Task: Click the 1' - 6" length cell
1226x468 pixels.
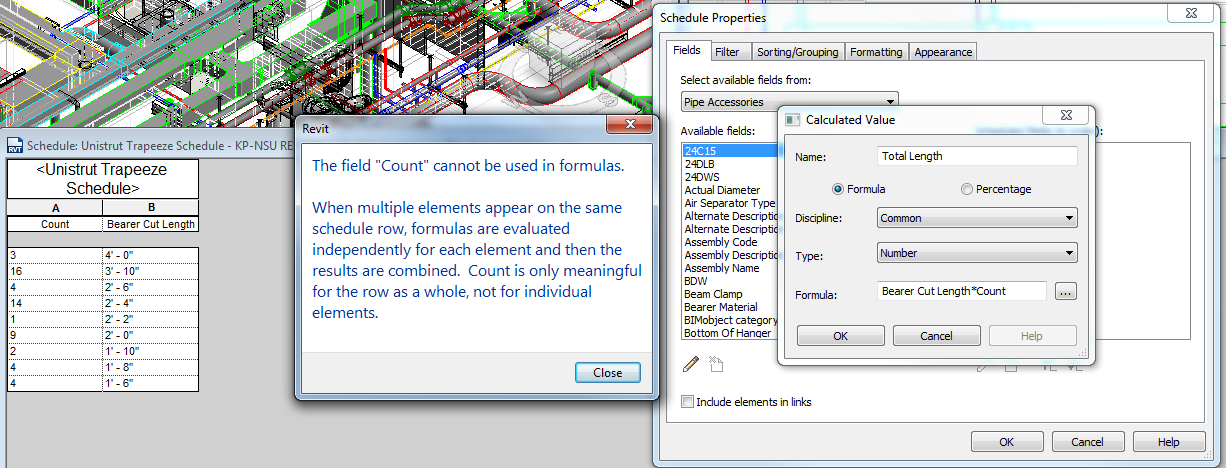Action: click(150, 383)
